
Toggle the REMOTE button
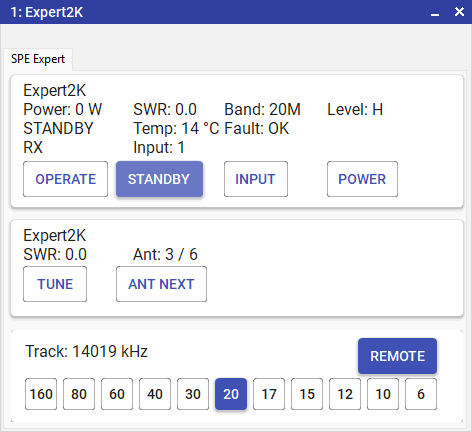[397, 356]
